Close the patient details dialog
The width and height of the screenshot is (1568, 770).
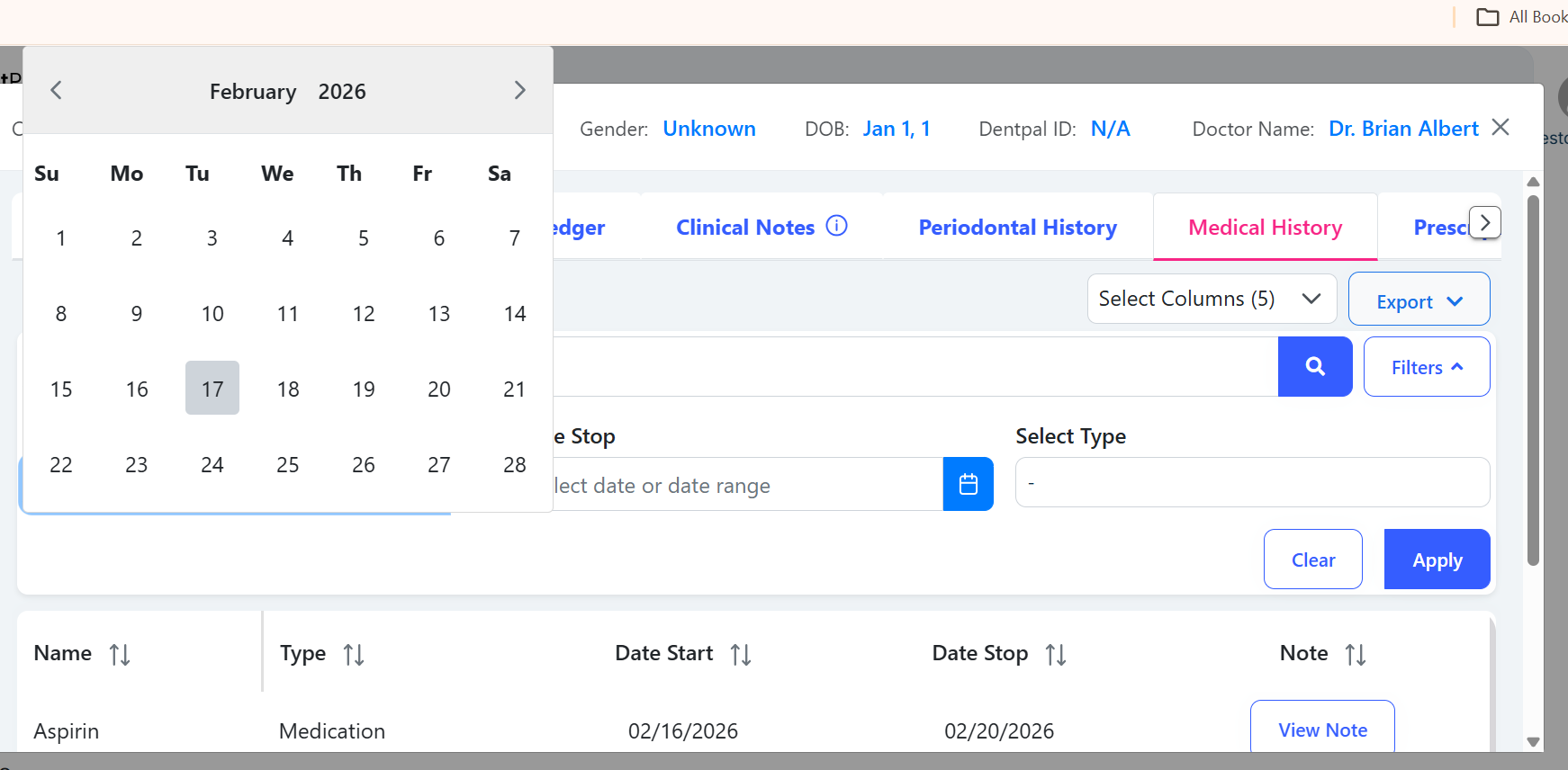[1500, 128]
